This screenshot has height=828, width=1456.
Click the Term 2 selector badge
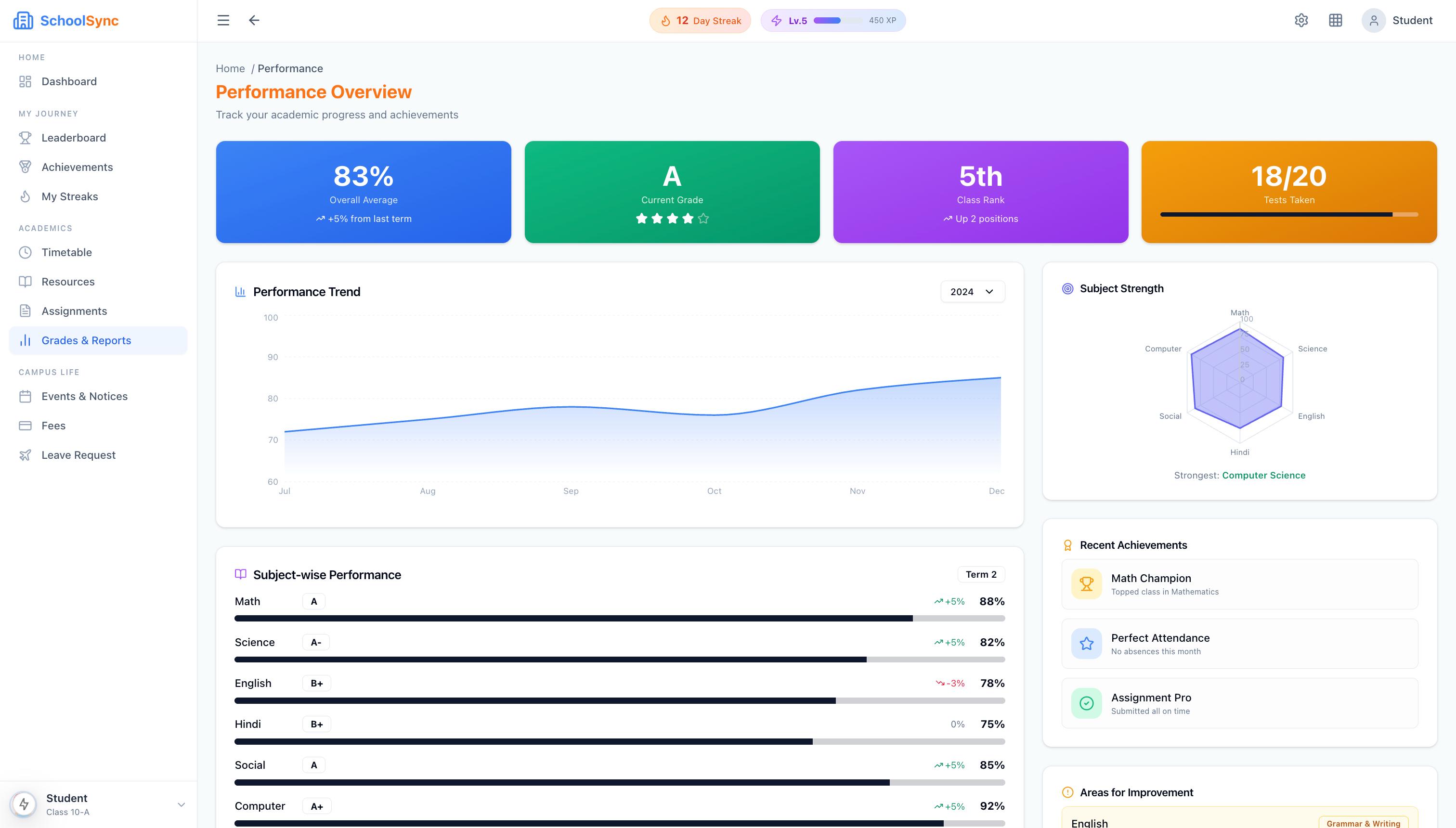click(980, 574)
